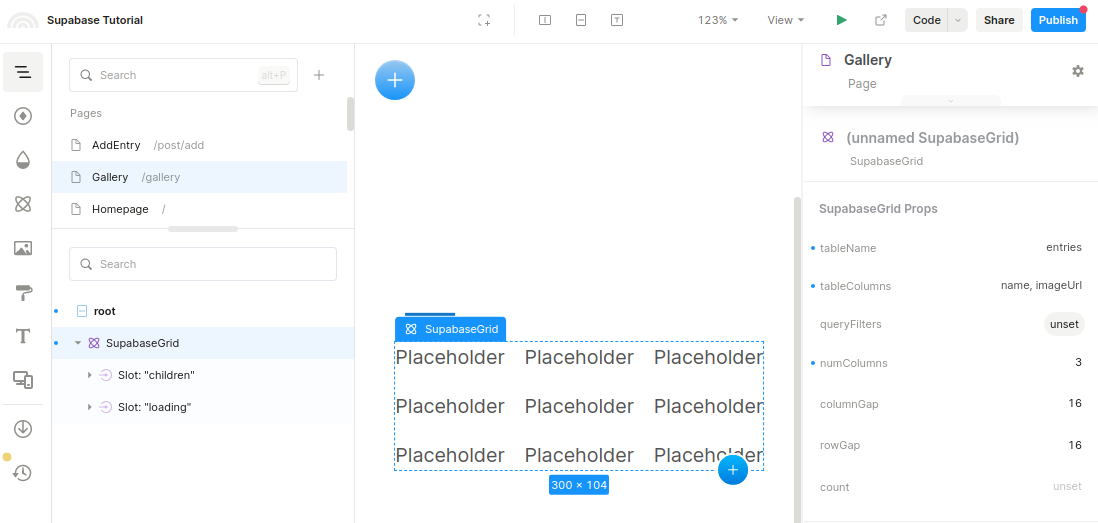Click the Share button

pyautogui.click(x=999, y=20)
